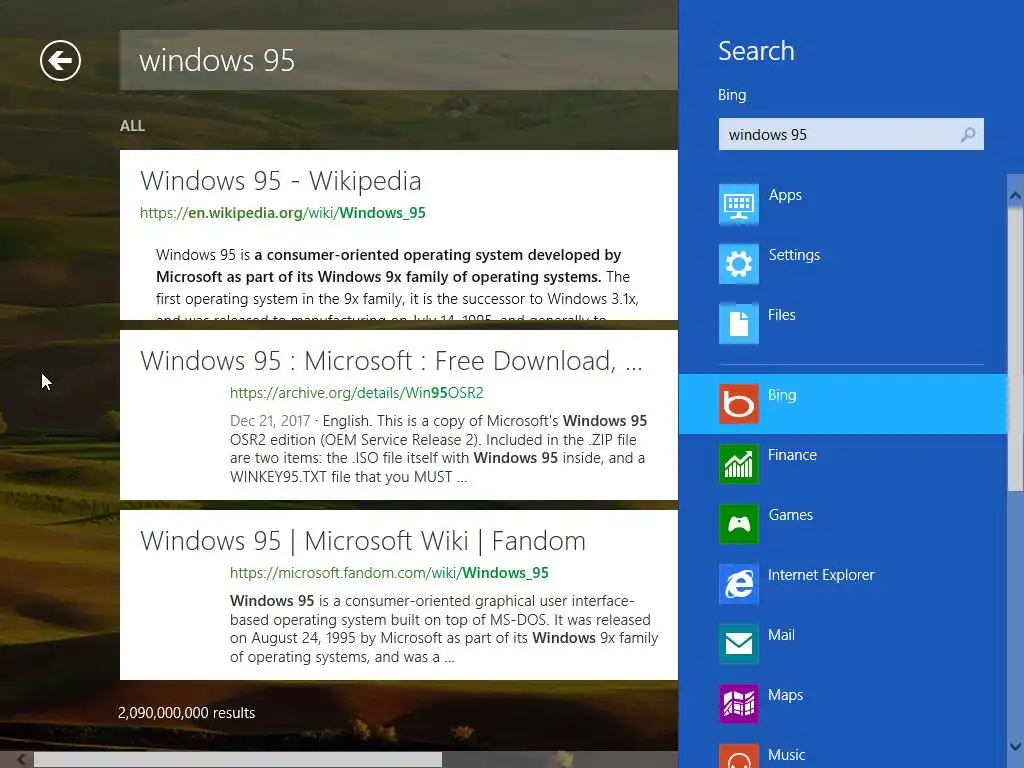Open the Games controller icon
1024x768 pixels.
point(739,524)
